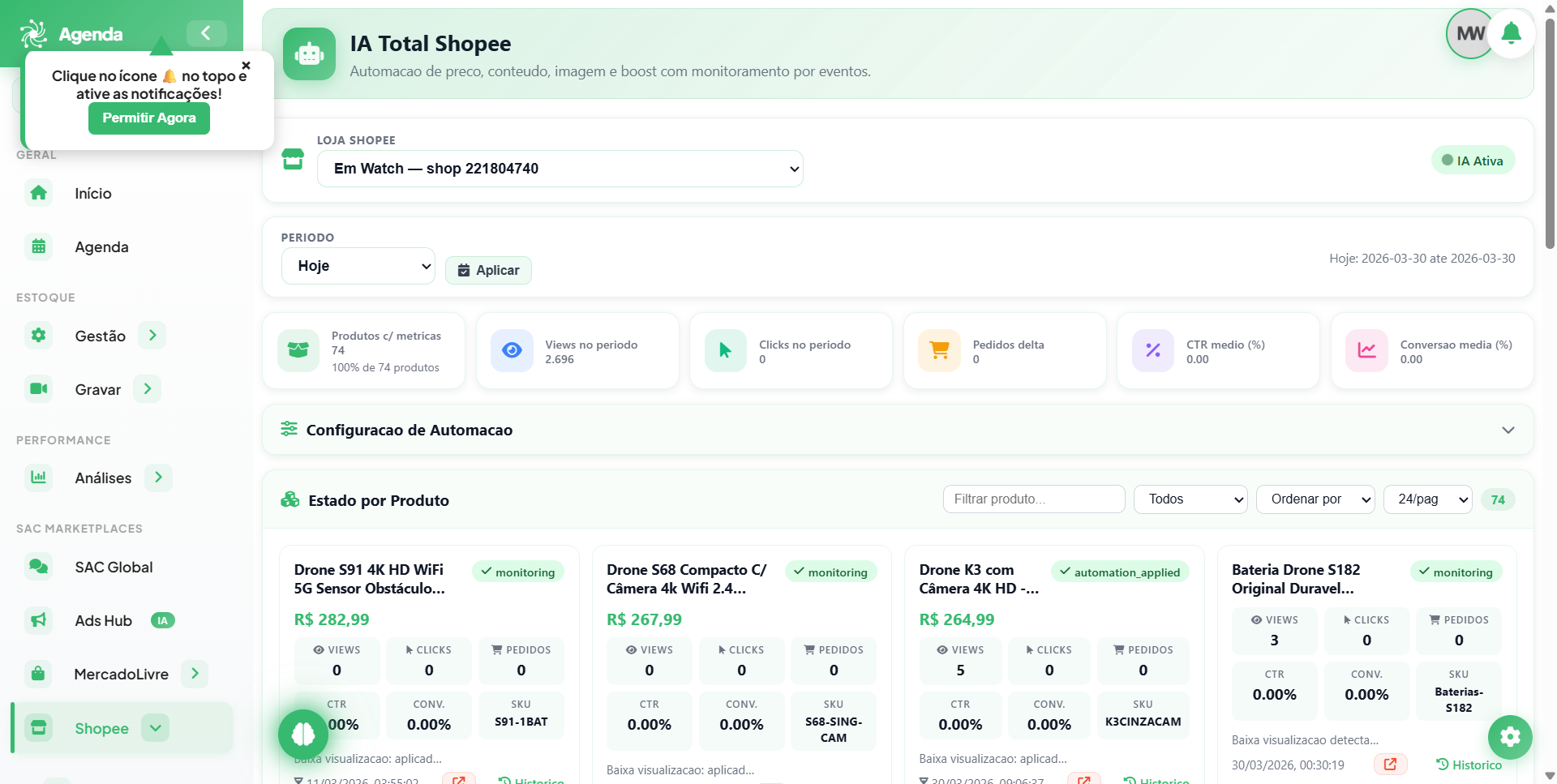The image size is (1557, 784).
Task: Expand Configuracao de Automacao section
Action: click(898, 430)
